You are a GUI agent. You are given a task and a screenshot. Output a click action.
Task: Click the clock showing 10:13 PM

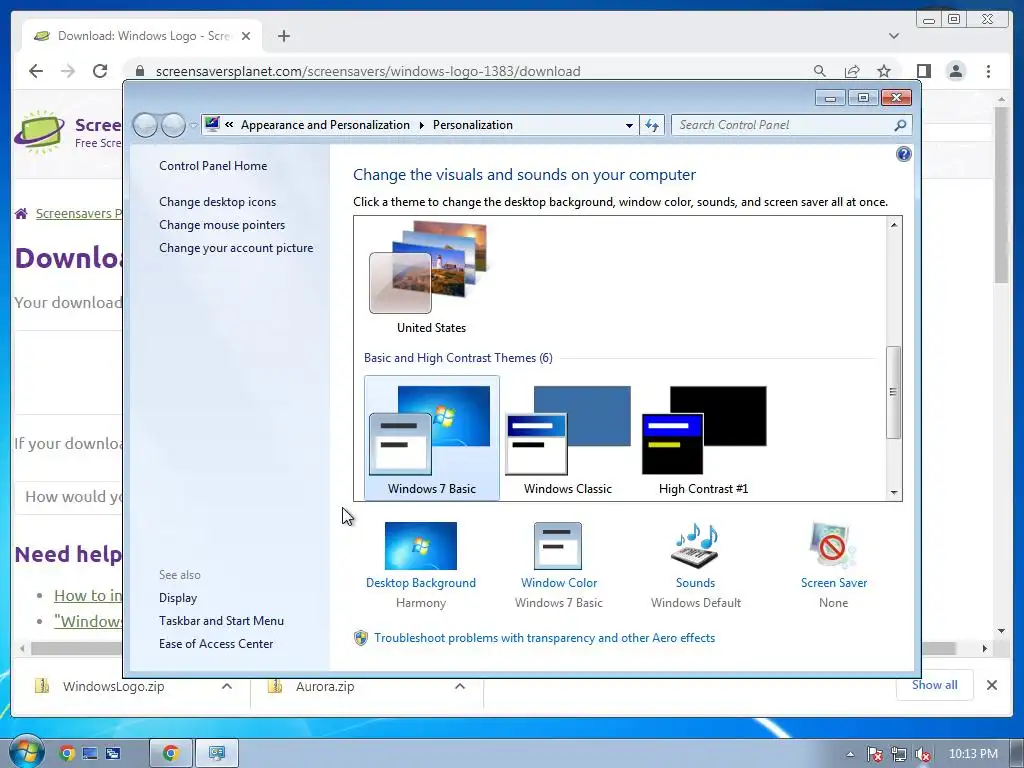973,754
